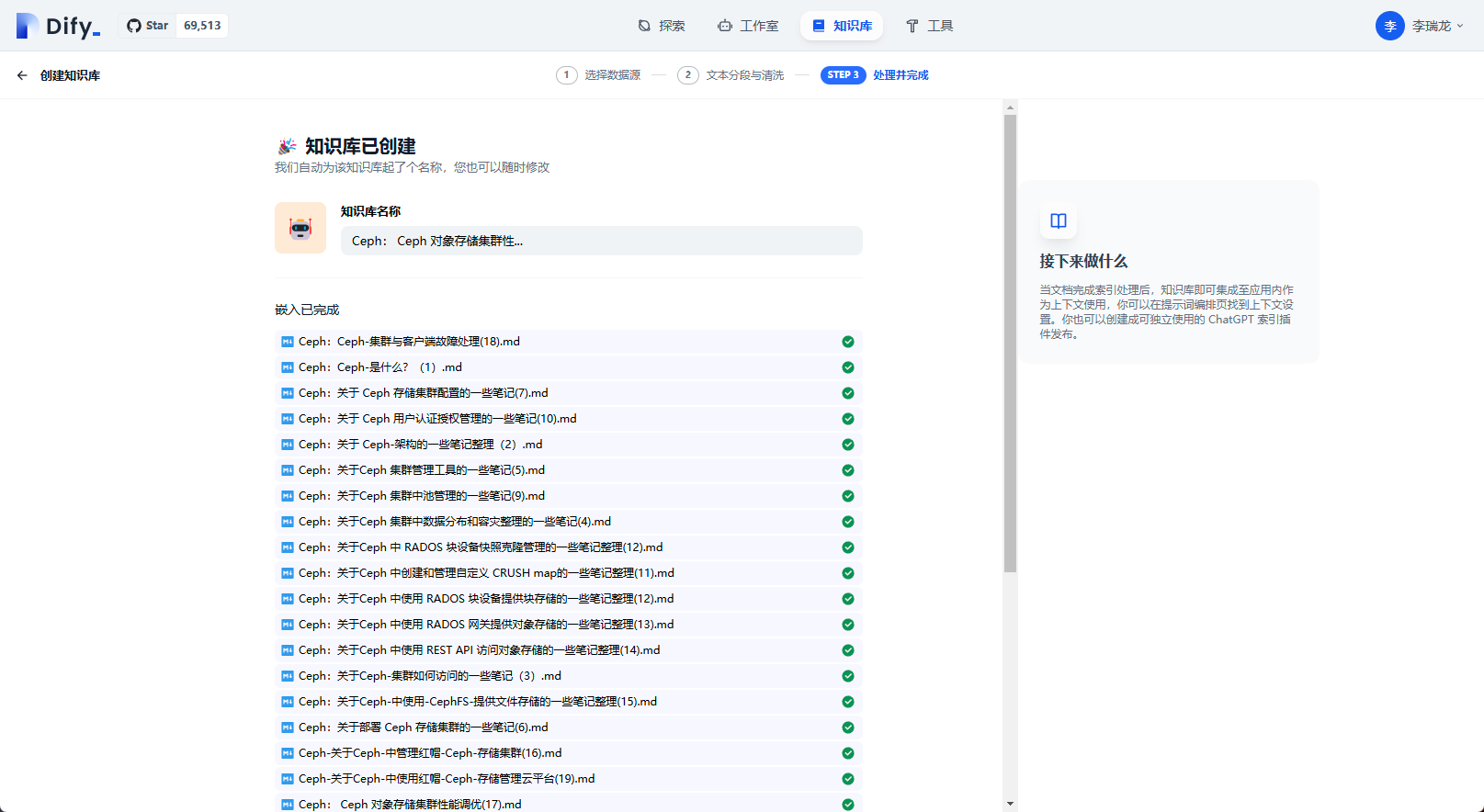Select file Ceph-关于Ceph-中管理红帽-Ceph-存储集群(16).md
The width and height of the screenshot is (1484, 812).
tap(568, 753)
